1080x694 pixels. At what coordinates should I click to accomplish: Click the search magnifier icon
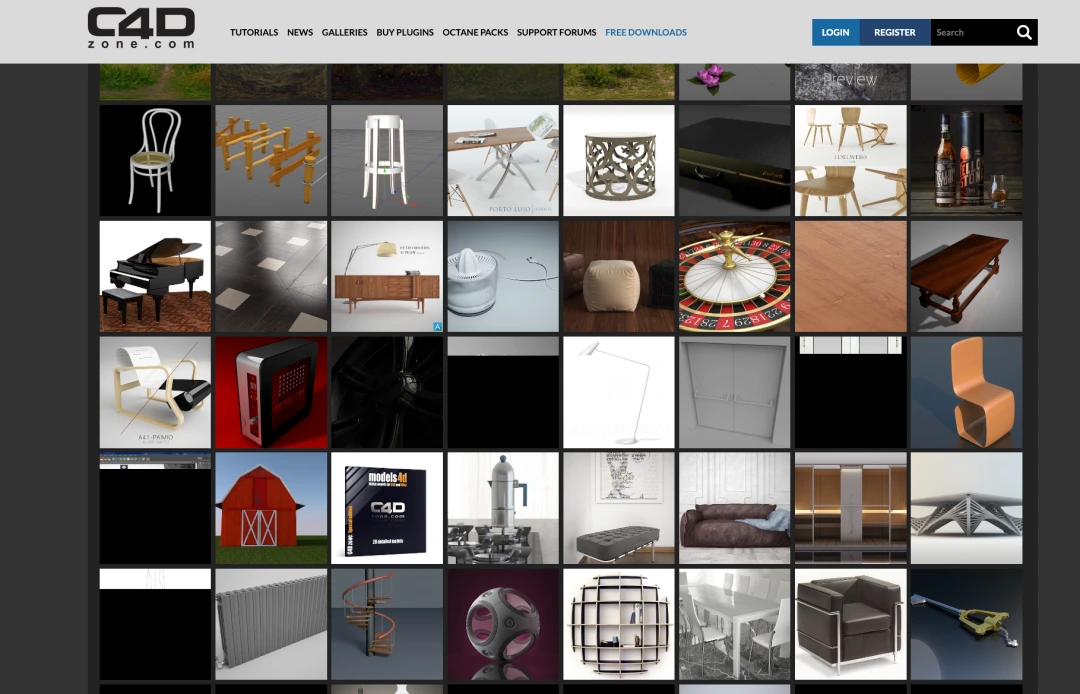(x=1024, y=32)
